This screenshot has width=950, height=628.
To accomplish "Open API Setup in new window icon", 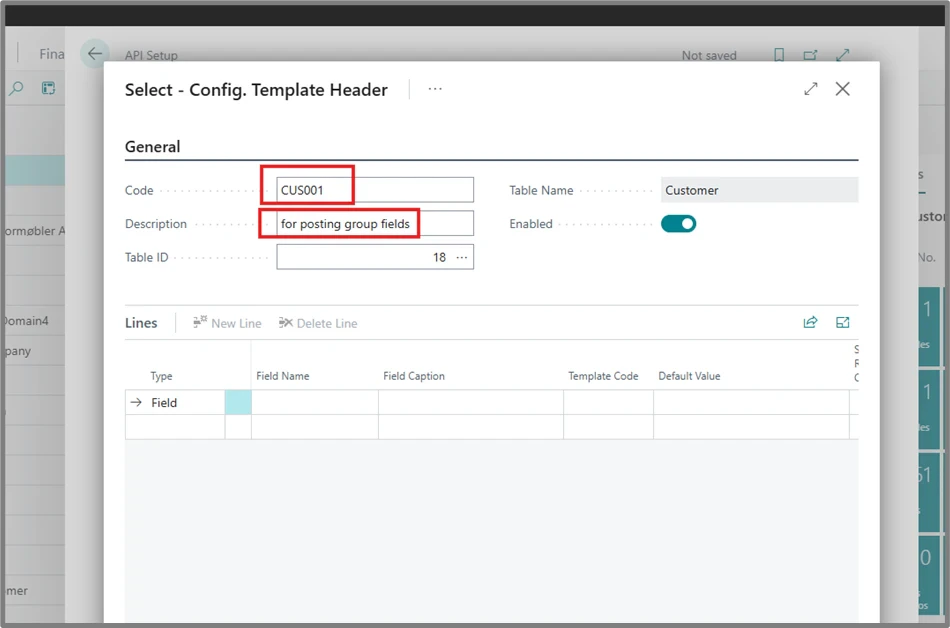I will (x=810, y=55).
